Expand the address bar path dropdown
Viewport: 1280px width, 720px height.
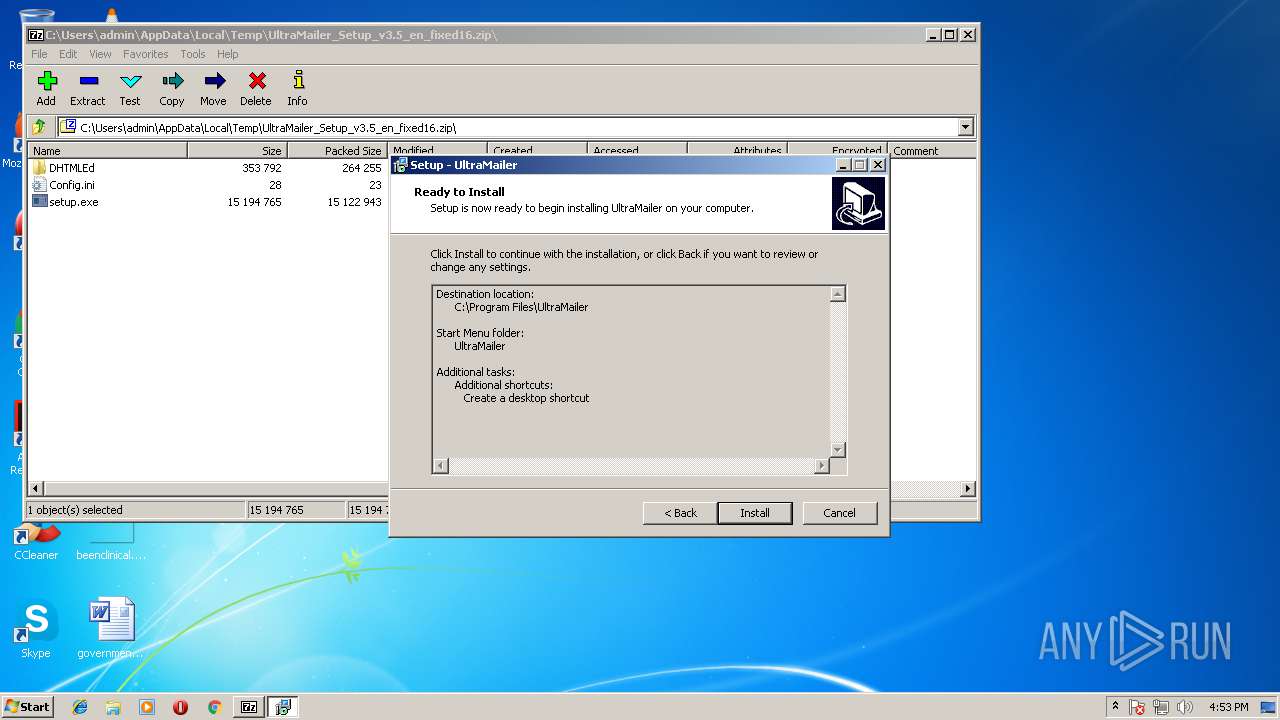pyautogui.click(x=965, y=127)
